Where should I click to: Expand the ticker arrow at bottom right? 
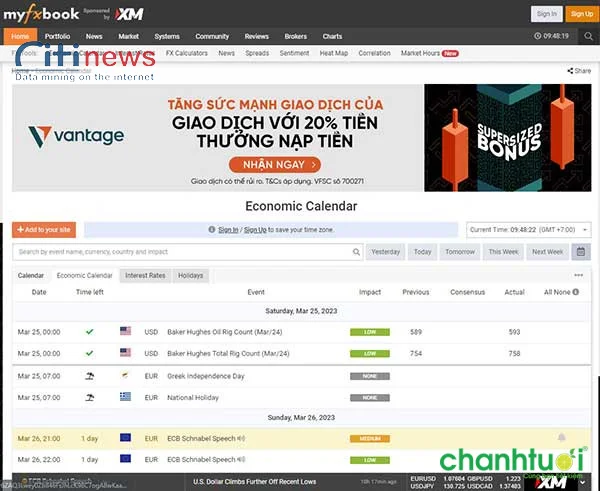tap(583, 482)
